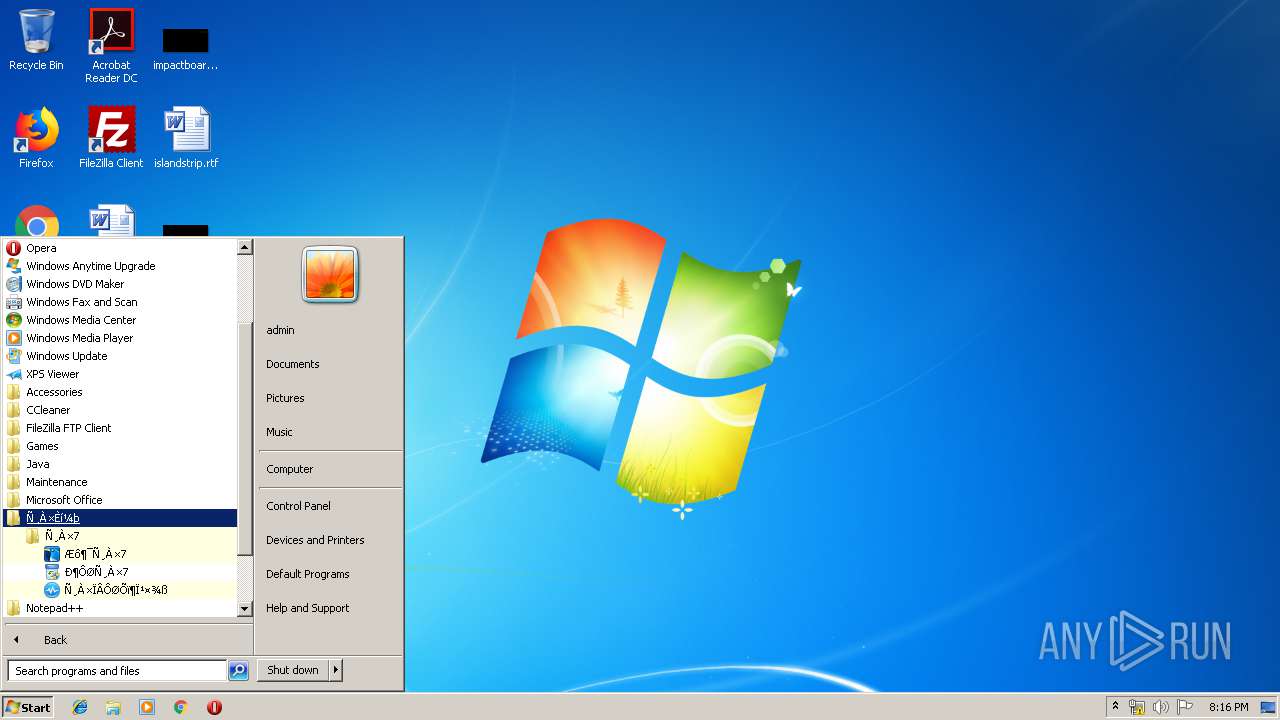Expand the Java folder

coord(120,464)
